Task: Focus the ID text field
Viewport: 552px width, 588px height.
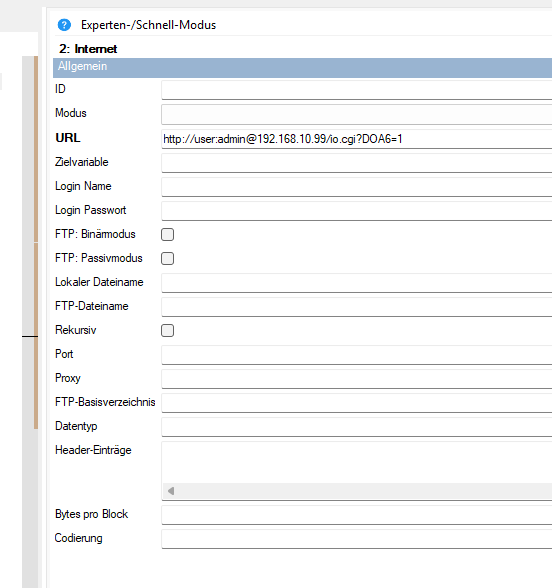Action: (357, 90)
